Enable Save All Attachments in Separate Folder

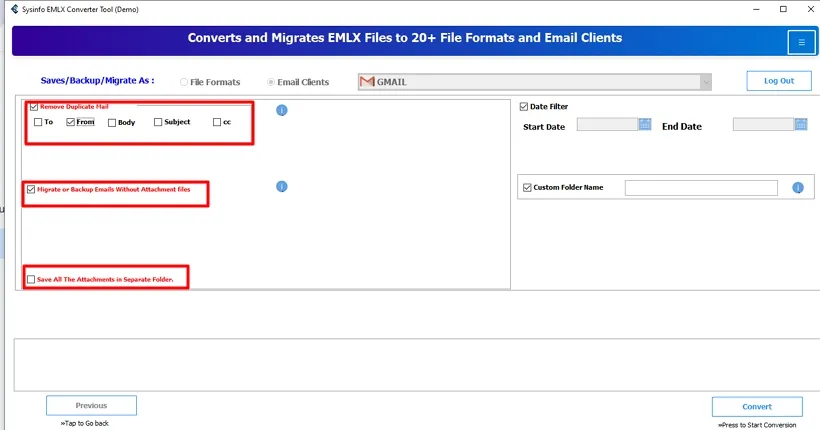click(x=32, y=279)
